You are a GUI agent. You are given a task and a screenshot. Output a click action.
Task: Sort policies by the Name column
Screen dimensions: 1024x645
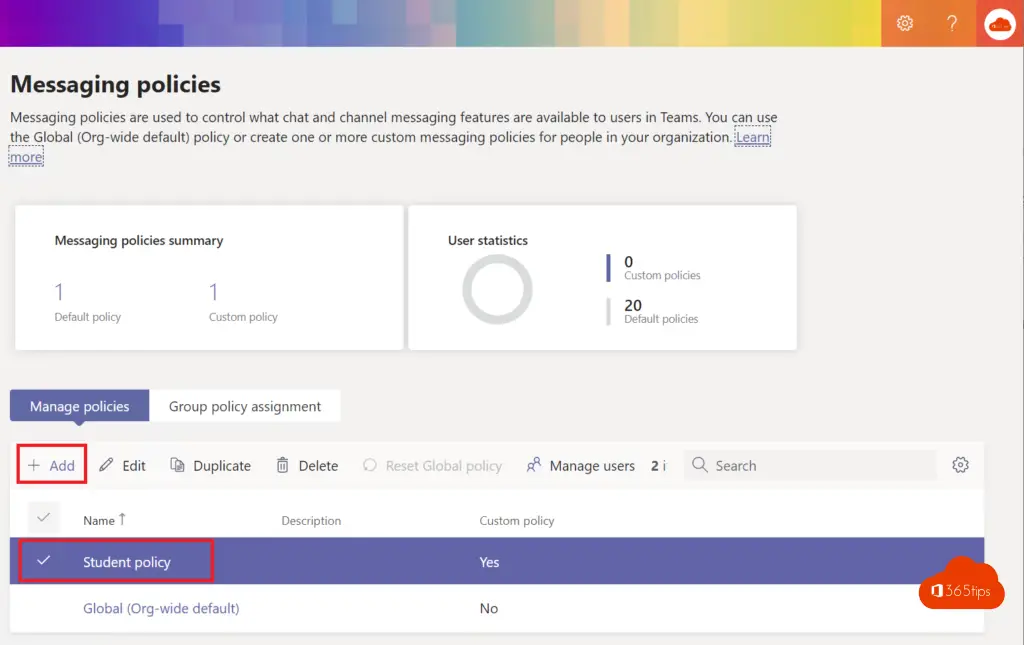[99, 520]
